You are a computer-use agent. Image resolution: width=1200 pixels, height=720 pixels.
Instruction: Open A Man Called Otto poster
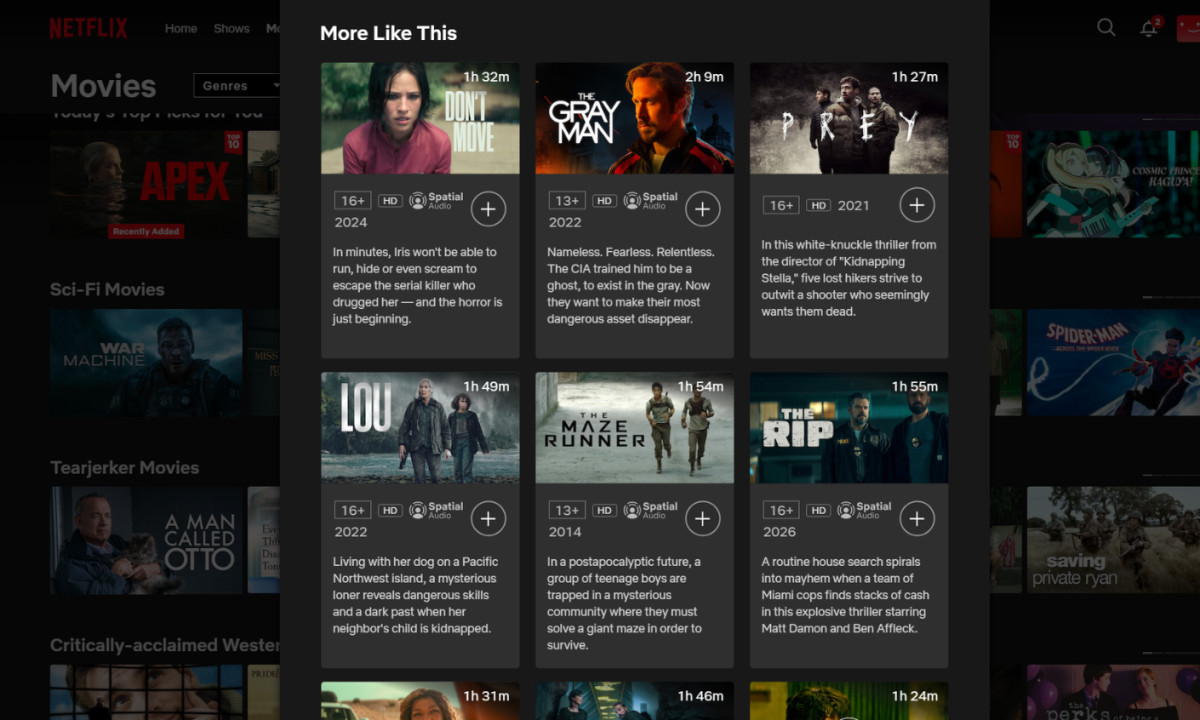pyautogui.click(x=146, y=541)
